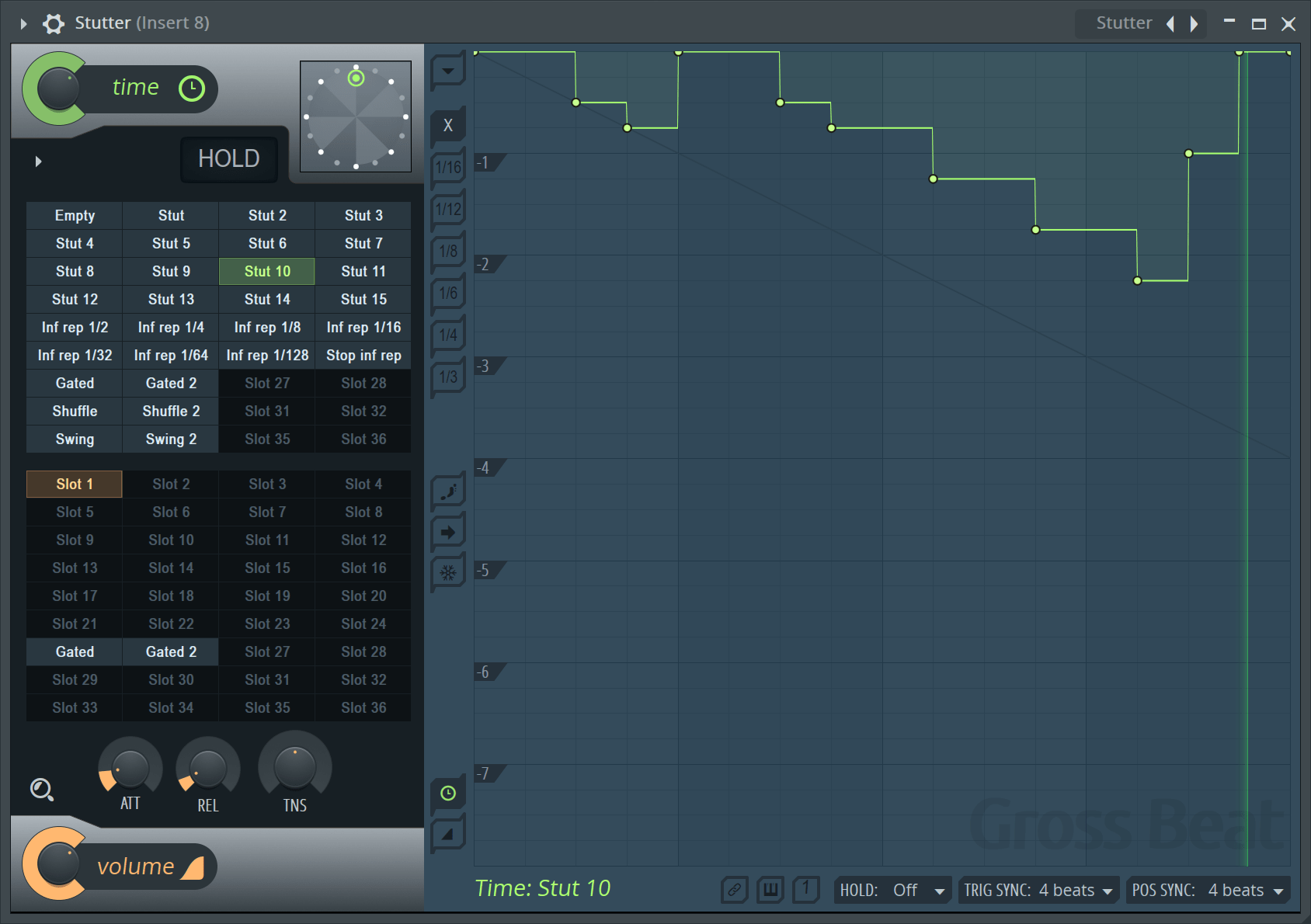
Task: Click the right arrow icon in editor toolbar
Action: [x=448, y=533]
